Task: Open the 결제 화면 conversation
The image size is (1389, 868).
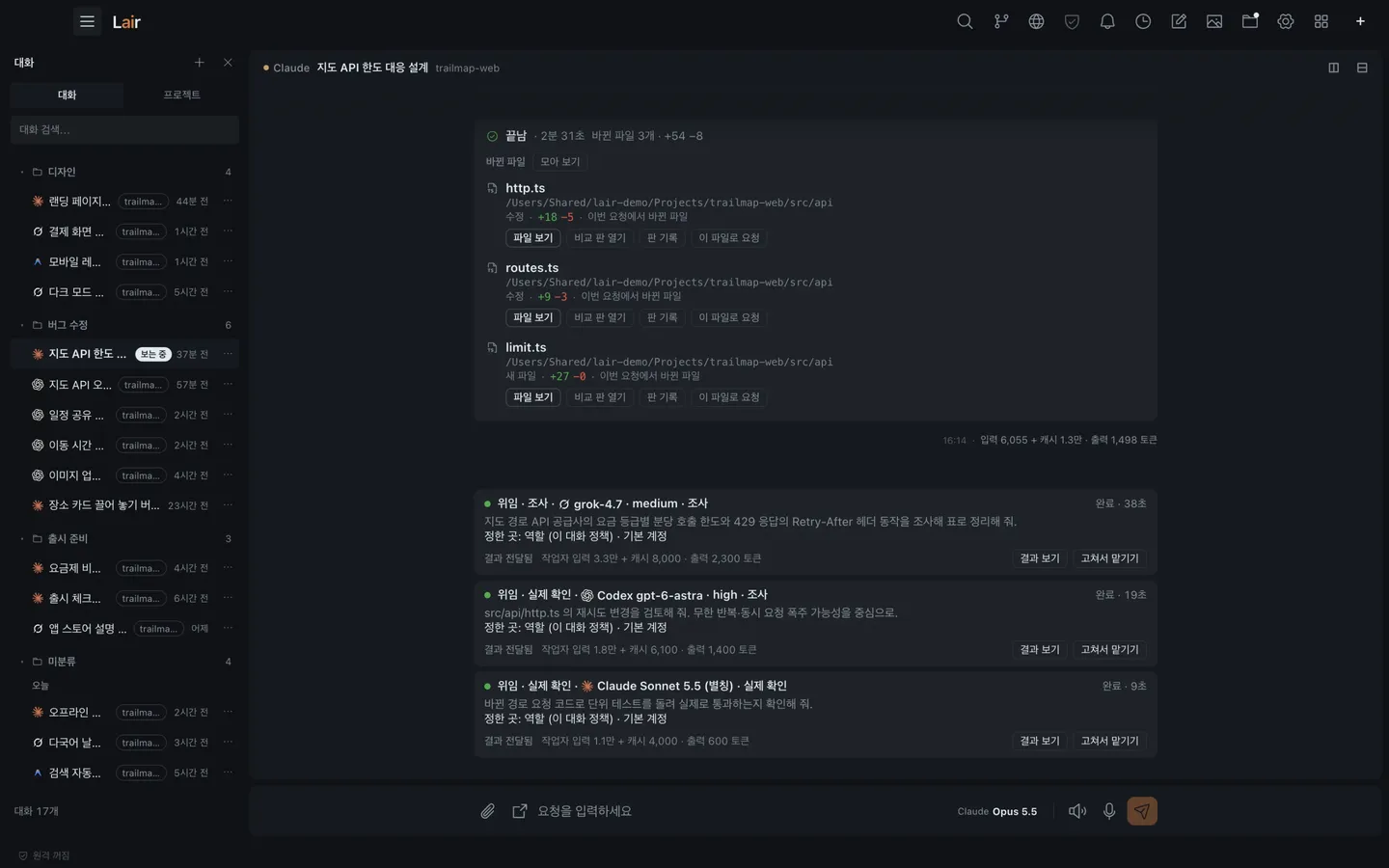Action: (x=124, y=231)
